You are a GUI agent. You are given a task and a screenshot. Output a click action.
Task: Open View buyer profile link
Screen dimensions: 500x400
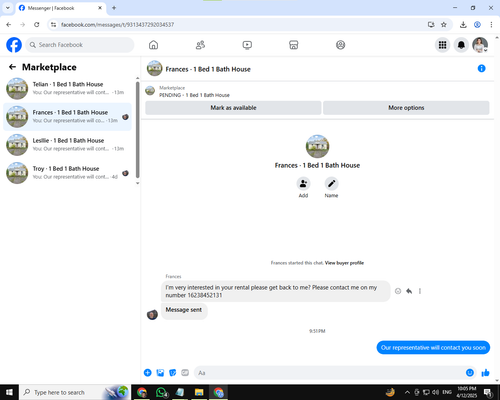pyautogui.click(x=344, y=263)
